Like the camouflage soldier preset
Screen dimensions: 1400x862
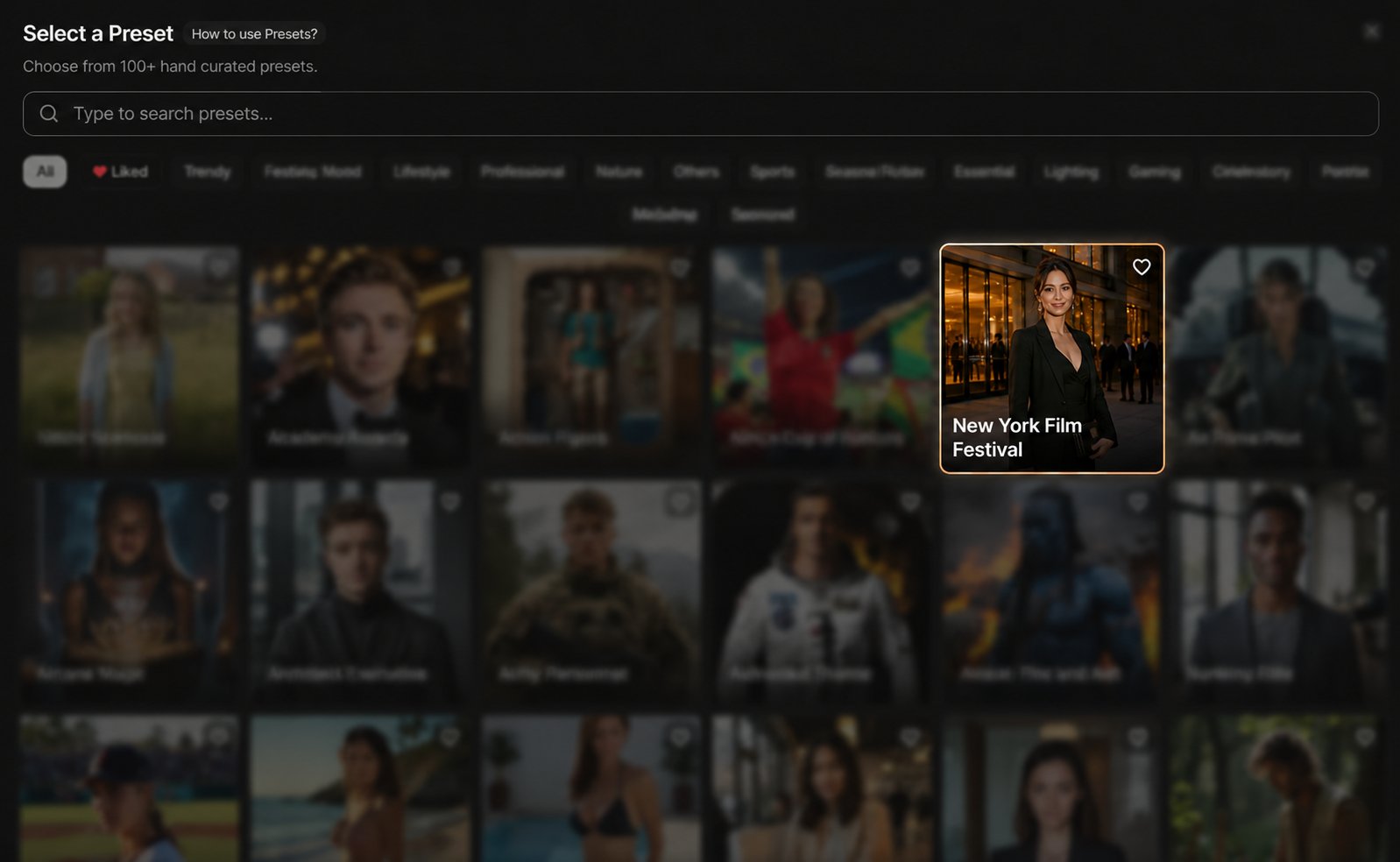tap(680, 502)
